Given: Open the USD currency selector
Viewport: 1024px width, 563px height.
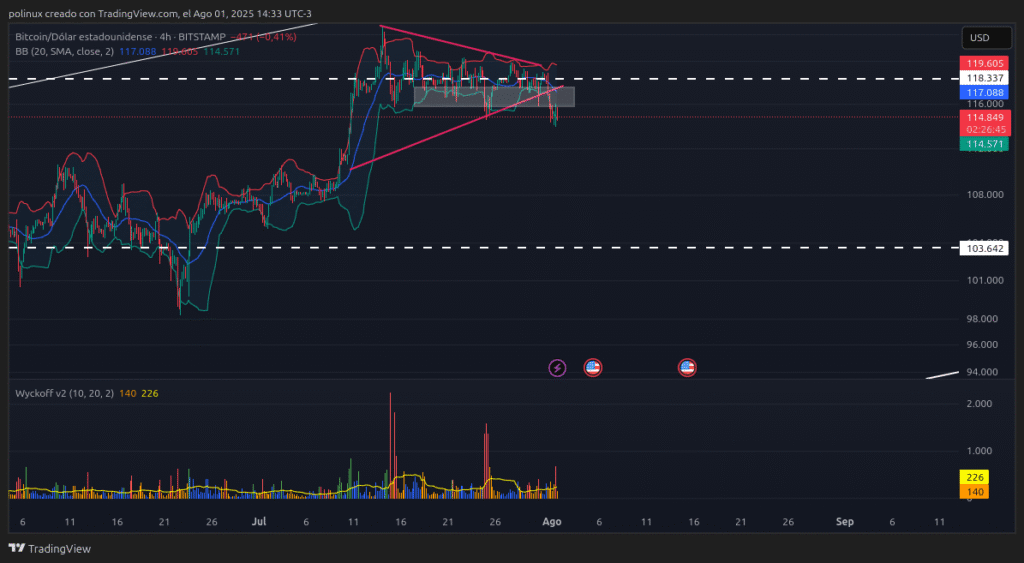Looking at the screenshot, I should point(979,38).
